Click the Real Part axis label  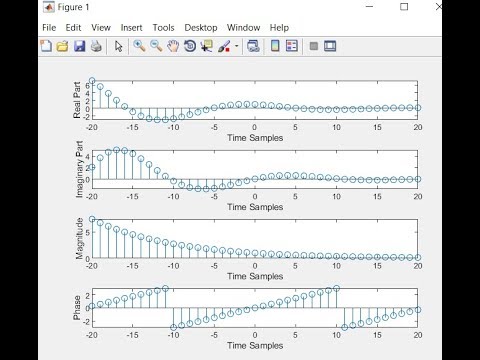click(77, 100)
